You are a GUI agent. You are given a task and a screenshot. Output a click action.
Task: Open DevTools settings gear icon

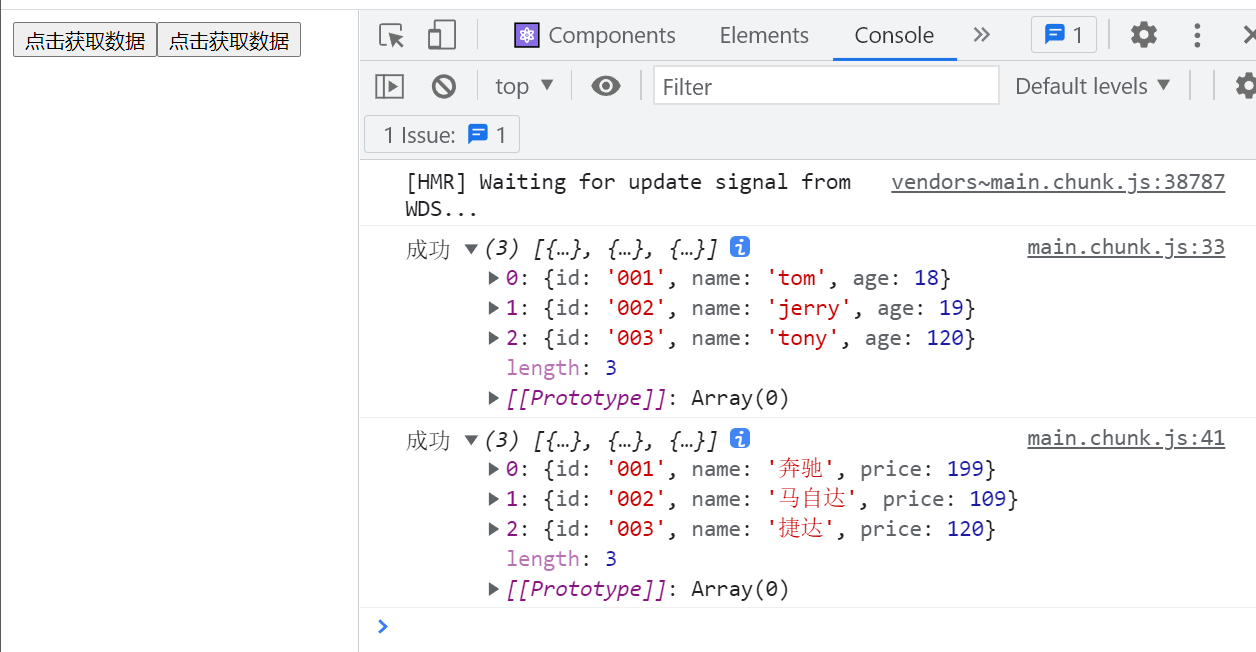pos(1143,35)
